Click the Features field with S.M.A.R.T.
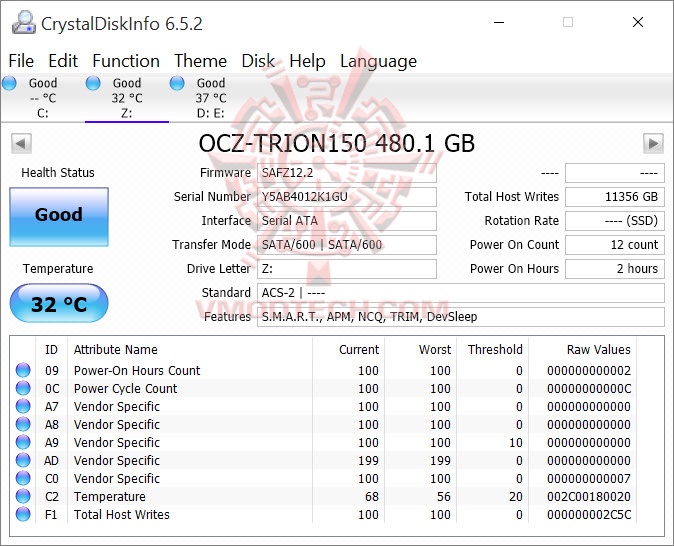 (x=461, y=317)
